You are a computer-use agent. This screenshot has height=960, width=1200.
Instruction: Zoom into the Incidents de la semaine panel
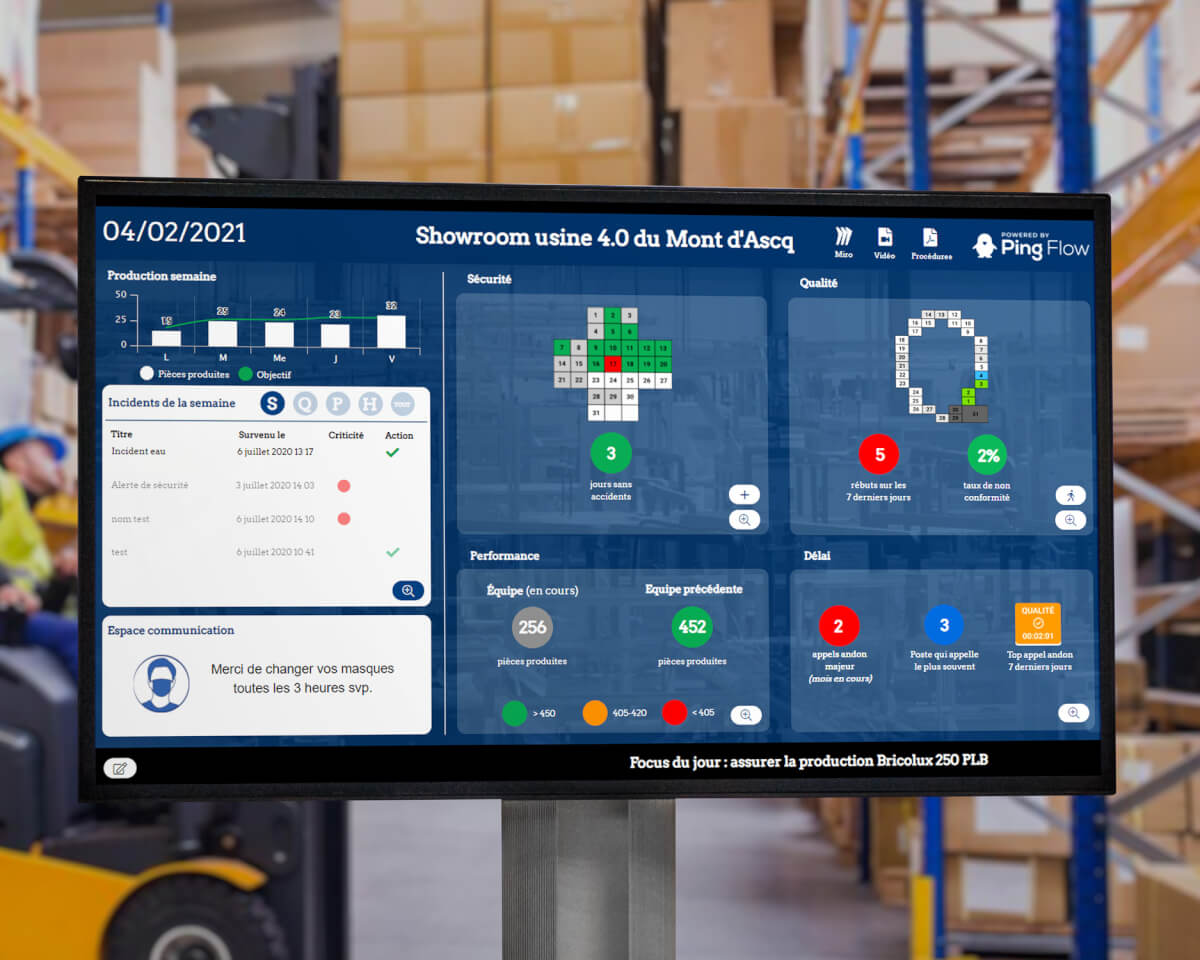pyautogui.click(x=408, y=590)
